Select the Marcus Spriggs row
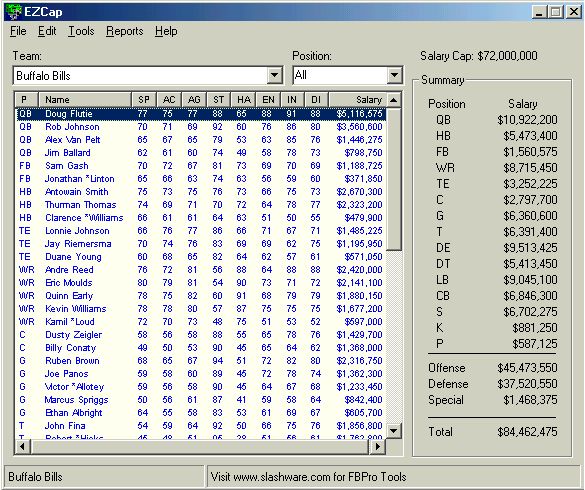 point(201,400)
